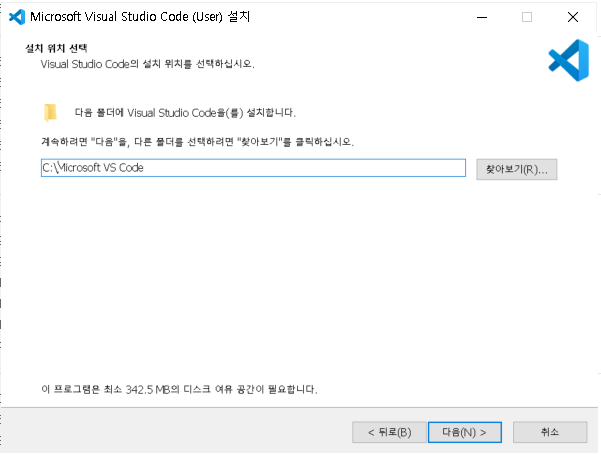The width and height of the screenshot is (601, 454).
Task: Click the "설치 위치를 선택하십시오" subtitle text
Action: [148, 64]
